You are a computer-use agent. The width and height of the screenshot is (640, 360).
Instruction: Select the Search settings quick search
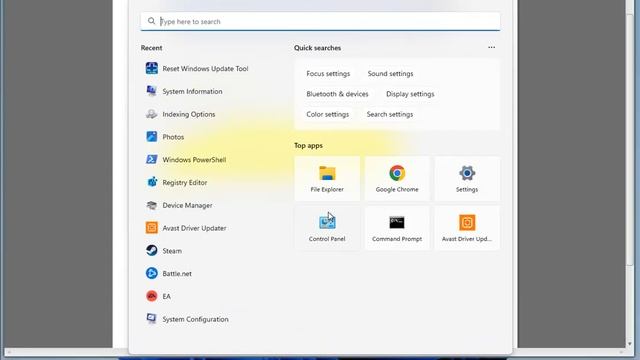[390, 114]
